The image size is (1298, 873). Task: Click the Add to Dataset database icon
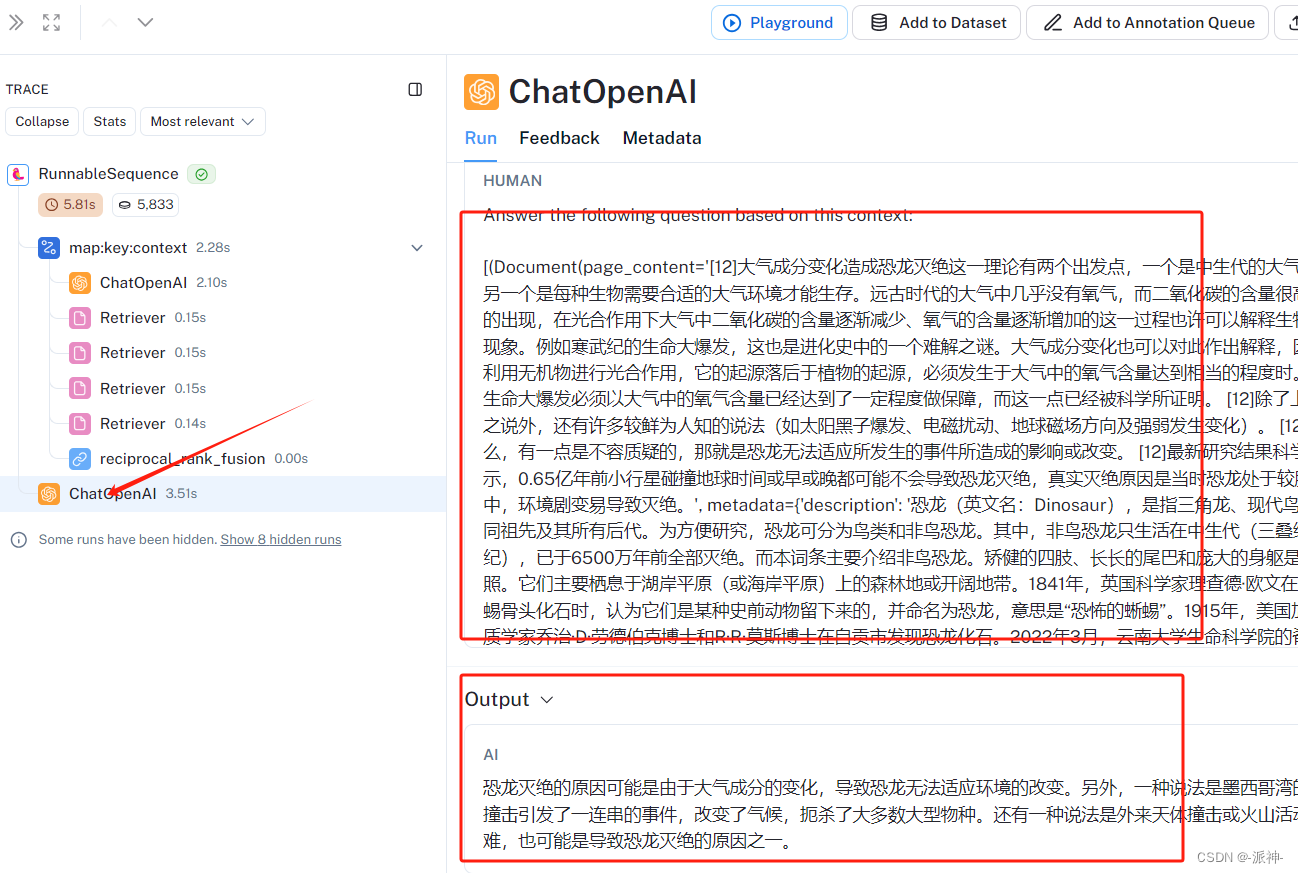tap(879, 22)
